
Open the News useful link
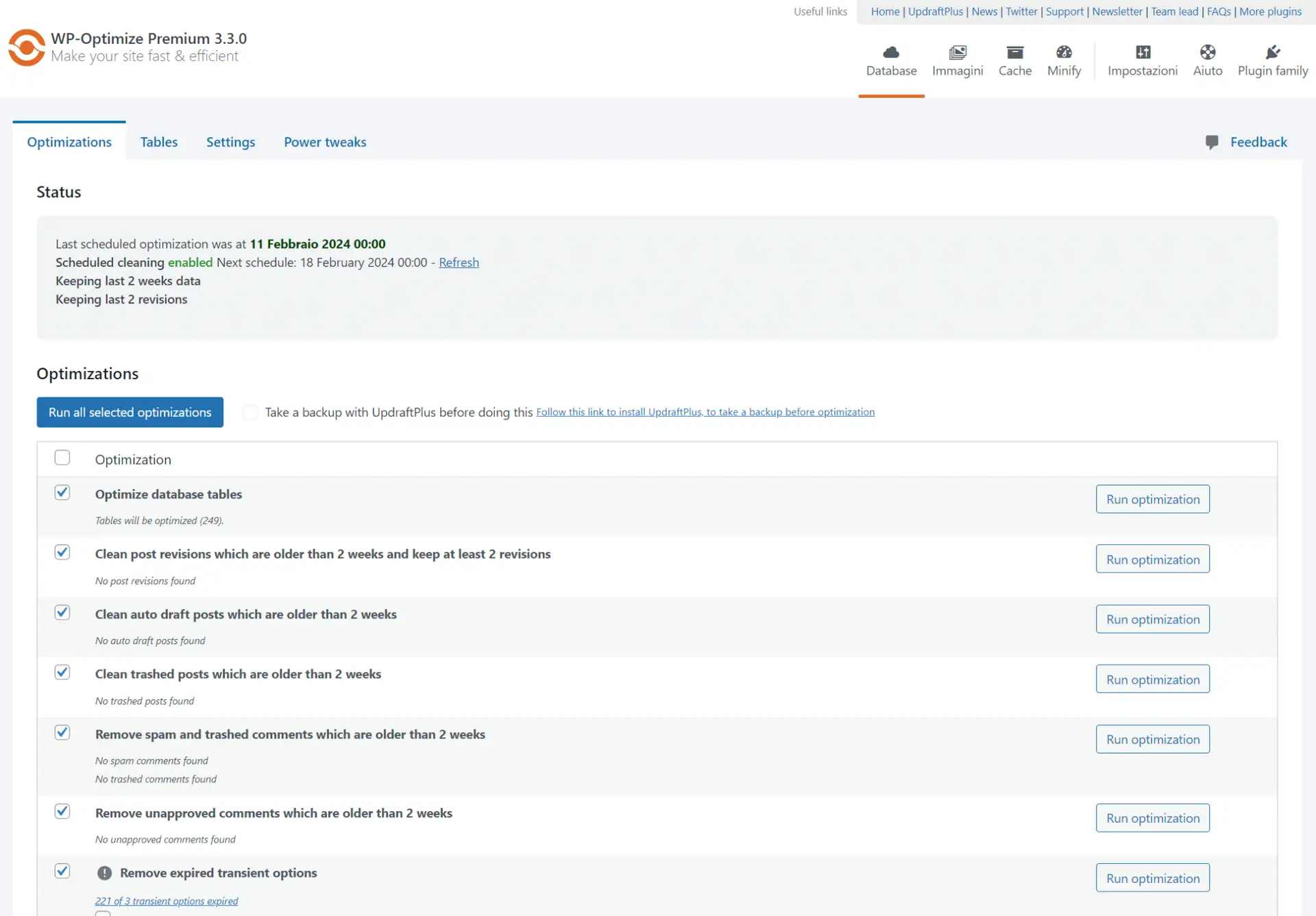coord(984,12)
